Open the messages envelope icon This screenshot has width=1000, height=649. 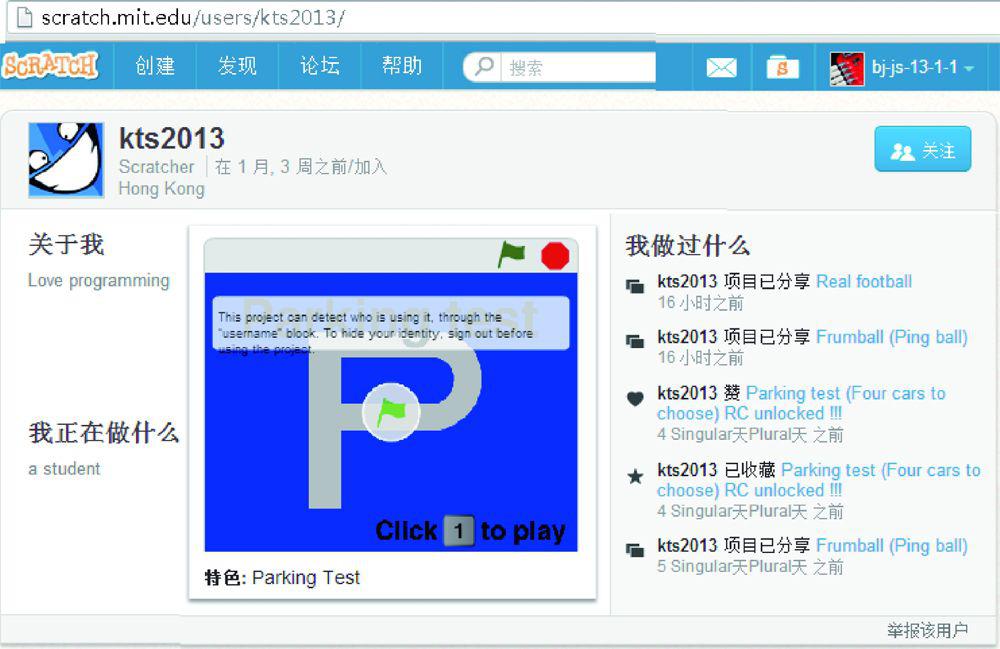(x=722, y=67)
